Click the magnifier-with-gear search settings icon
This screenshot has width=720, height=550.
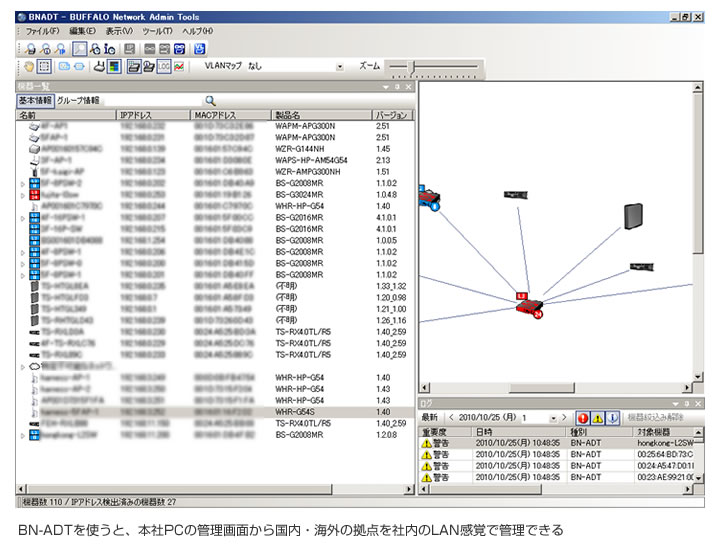coord(96,49)
